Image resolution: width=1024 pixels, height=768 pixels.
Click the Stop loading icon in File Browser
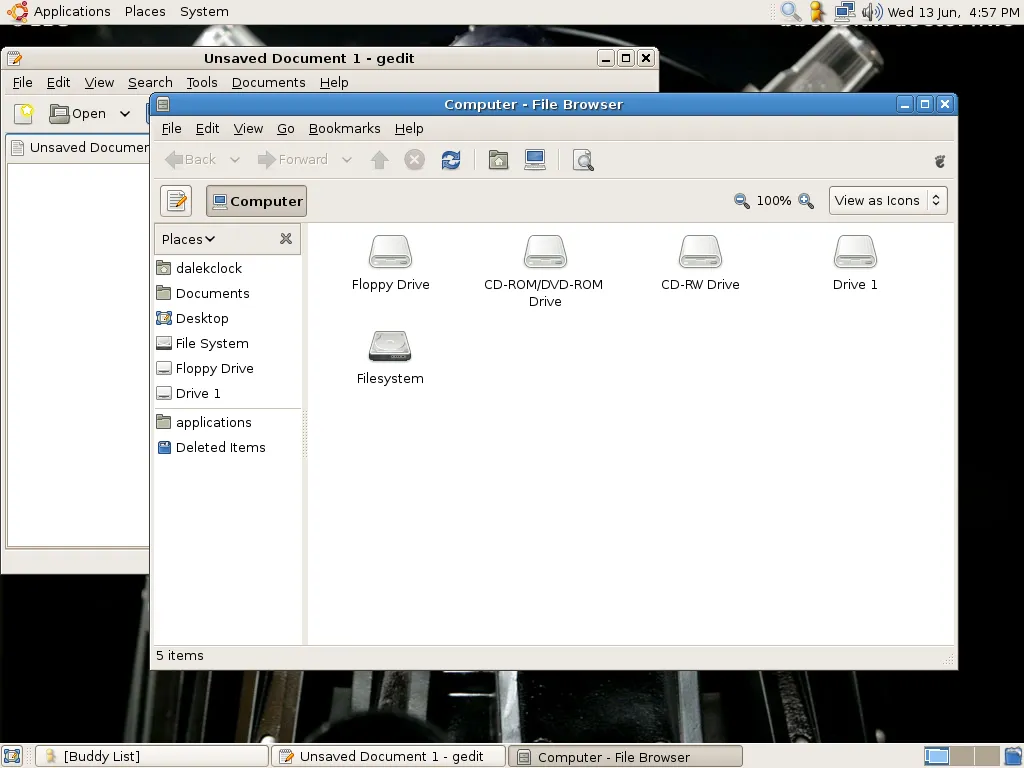pos(414,160)
